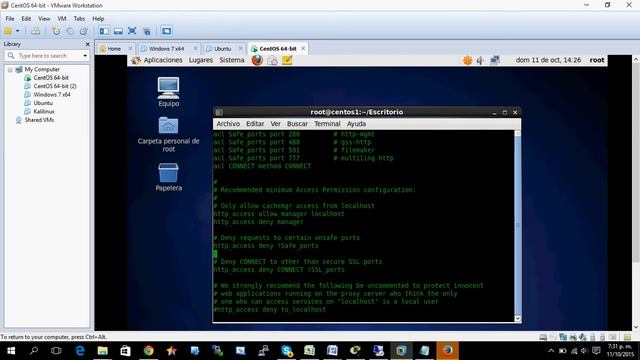Click the network connection panel icon
The image size is (640, 360).
point(495,60)
